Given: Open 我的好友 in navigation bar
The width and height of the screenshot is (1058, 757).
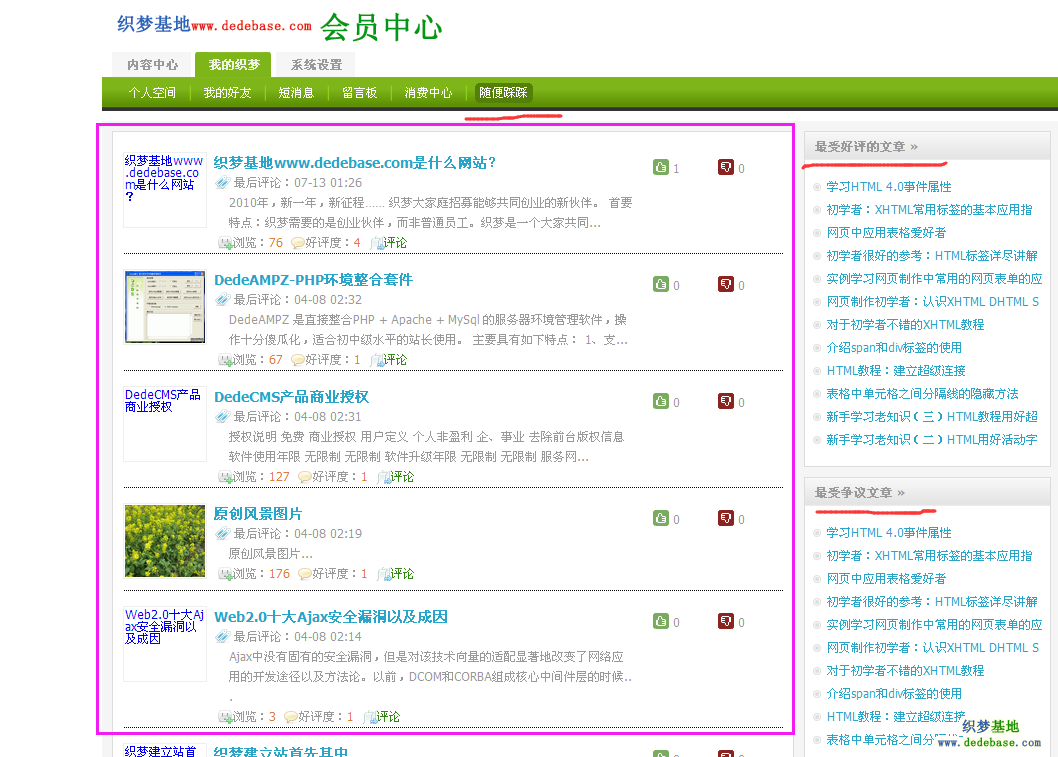Looking at the screenshot, I should click(x=227, y=92).
